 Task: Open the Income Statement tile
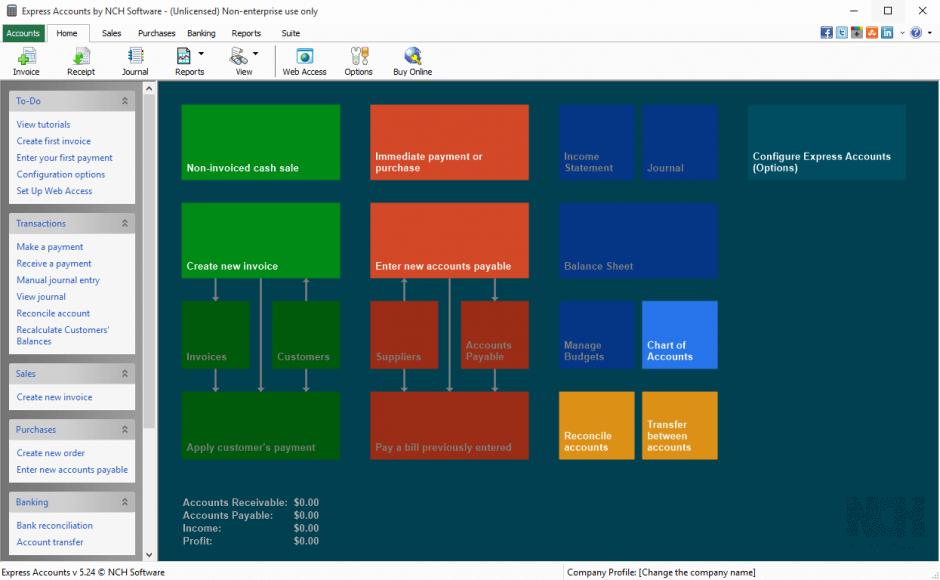coord(596,142)
